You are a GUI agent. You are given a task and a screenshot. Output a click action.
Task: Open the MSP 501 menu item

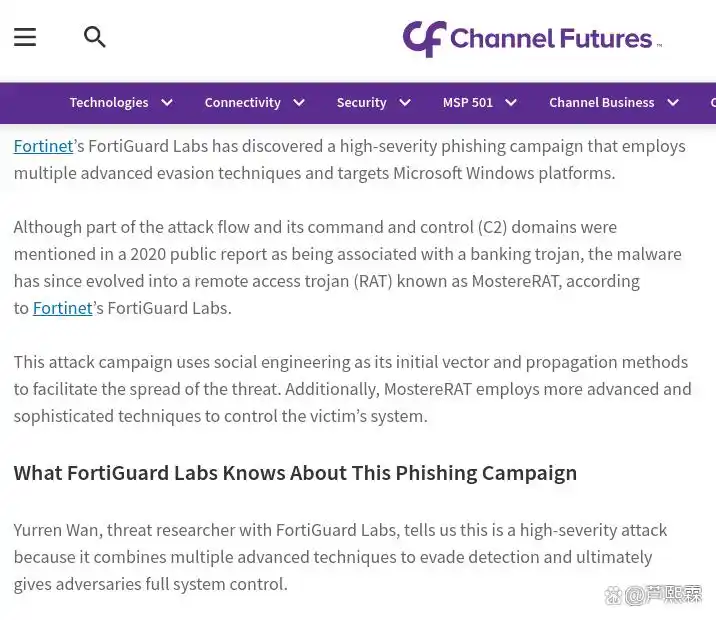[468, 103]
